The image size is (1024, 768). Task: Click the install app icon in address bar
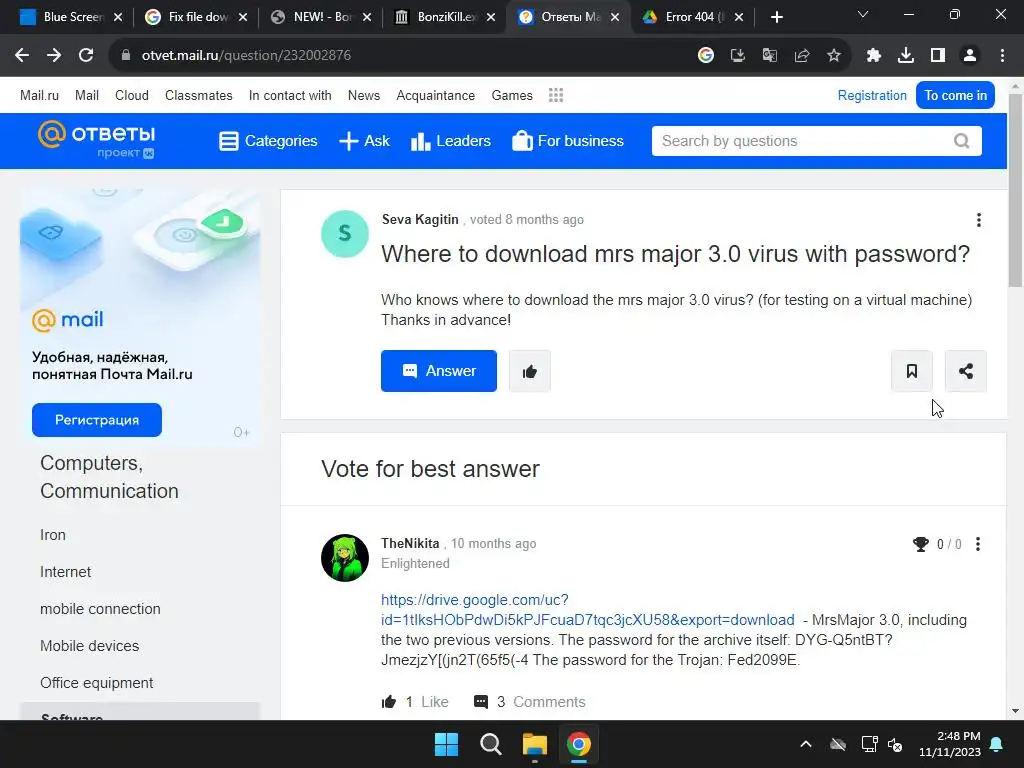pyautogui.click(x=737, y=56)
